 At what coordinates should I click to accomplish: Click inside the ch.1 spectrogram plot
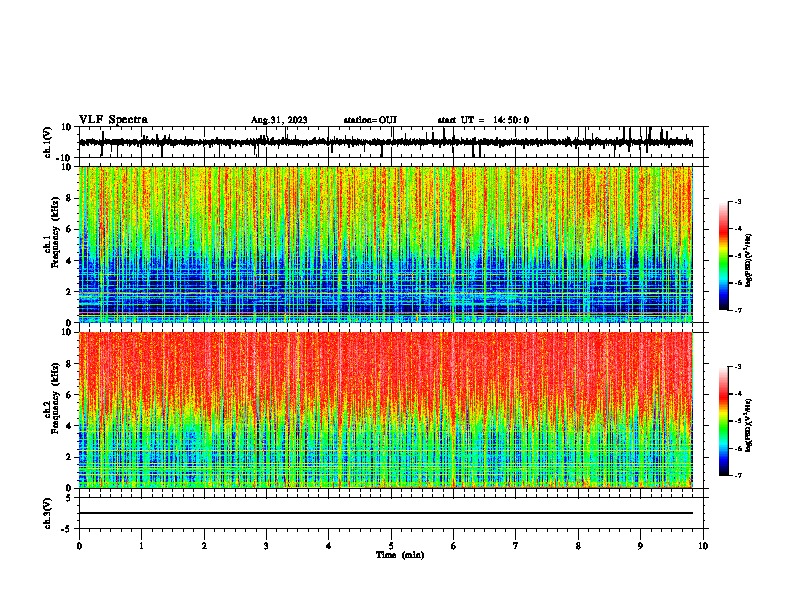(x=385, y=244)
